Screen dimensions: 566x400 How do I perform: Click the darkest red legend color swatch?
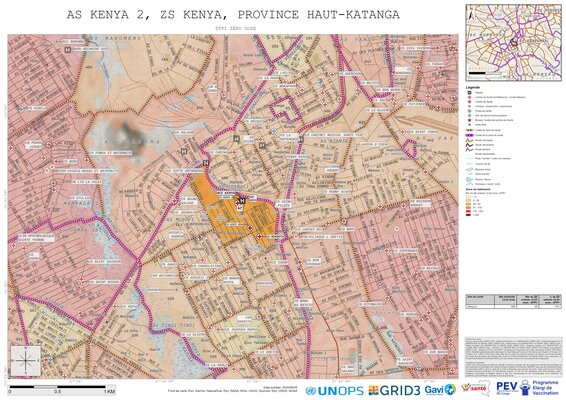[x=469, y=215]
